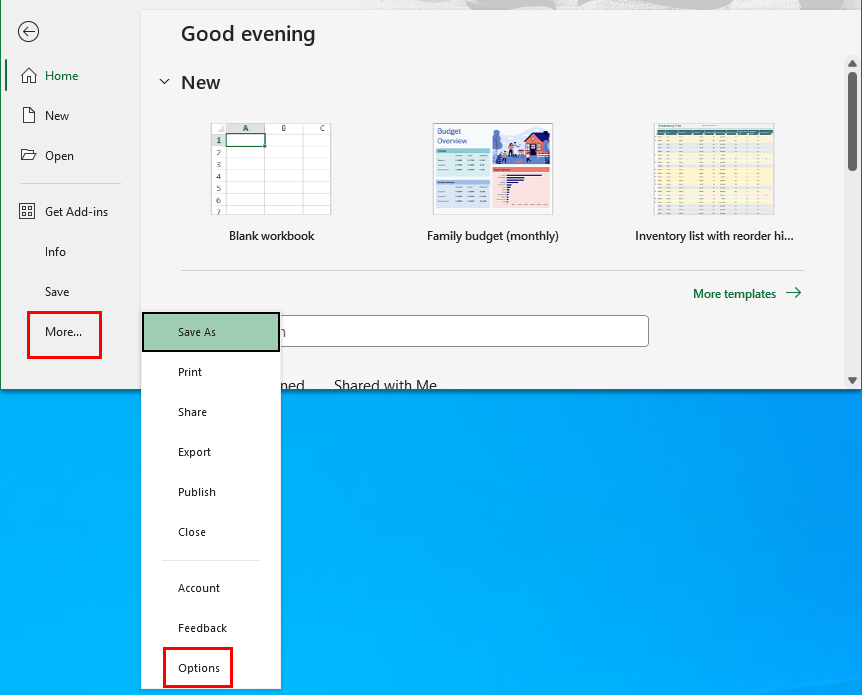Open Feedback from the flyout menu
Viewport: 862px width, 695px height.
coord(211,628)
